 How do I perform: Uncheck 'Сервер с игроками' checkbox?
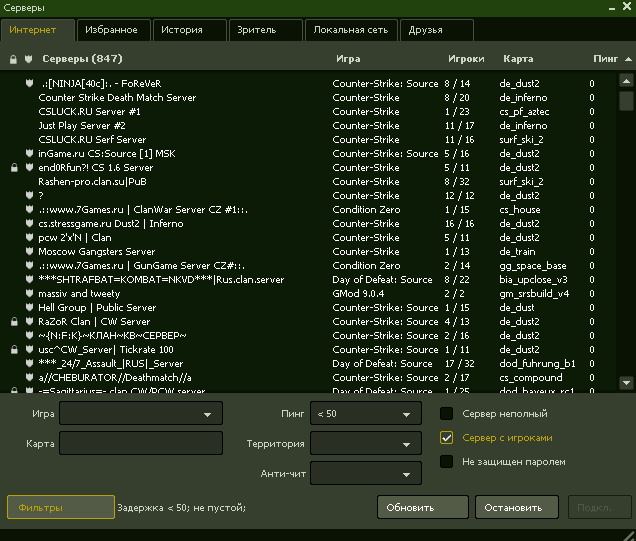coord(446,438)
